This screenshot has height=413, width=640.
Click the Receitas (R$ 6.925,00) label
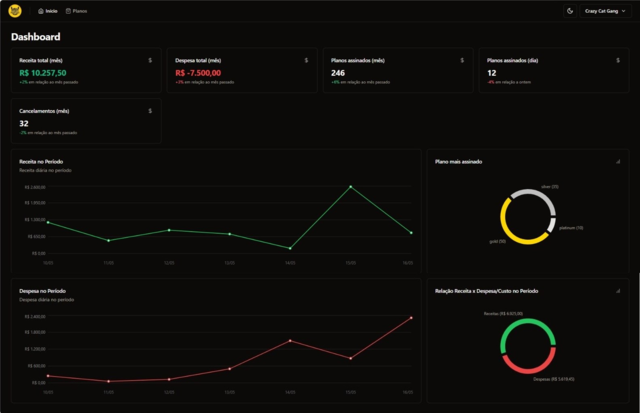click(x=503, y=313)
